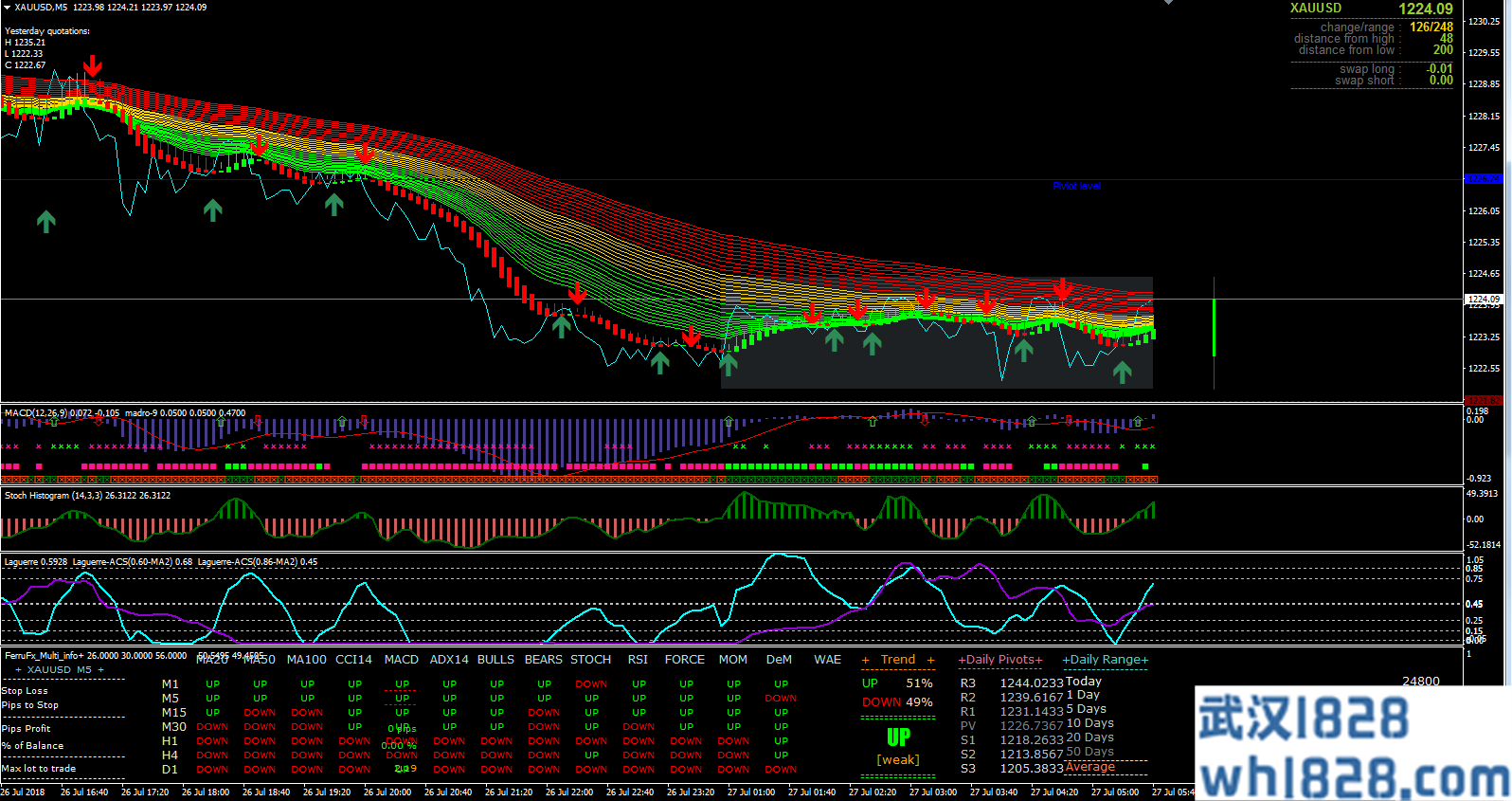The height and width of the screenshot is (801, 1512).
Task: Click the "27 Jul 03:00" time axis label
Action: click(x=933, y=792)
